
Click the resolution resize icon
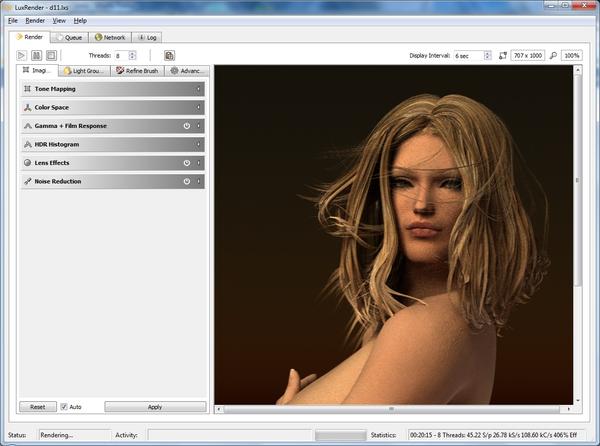click(503, 56)
